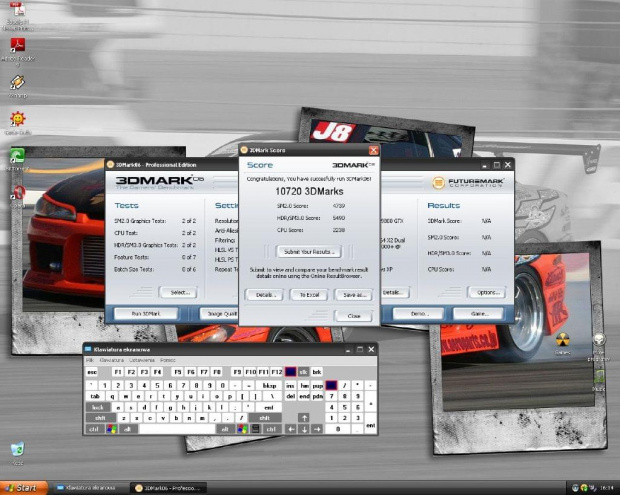This screenshot has width=620, height=495.
Task: Click Close button in Score dialog
Action: tap(354, 316)
